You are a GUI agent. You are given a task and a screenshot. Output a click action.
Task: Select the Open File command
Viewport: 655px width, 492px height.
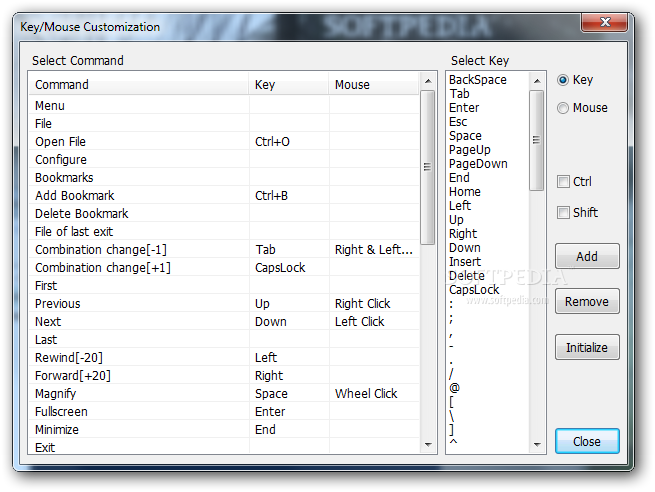pos(224,142)
